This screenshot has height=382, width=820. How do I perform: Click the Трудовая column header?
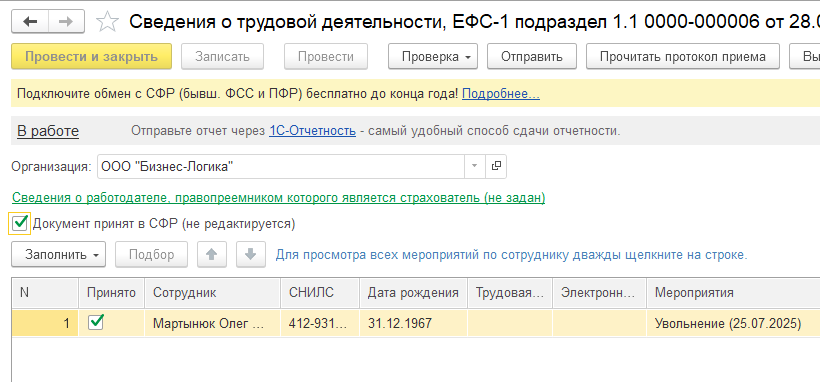tap(510, 293)
